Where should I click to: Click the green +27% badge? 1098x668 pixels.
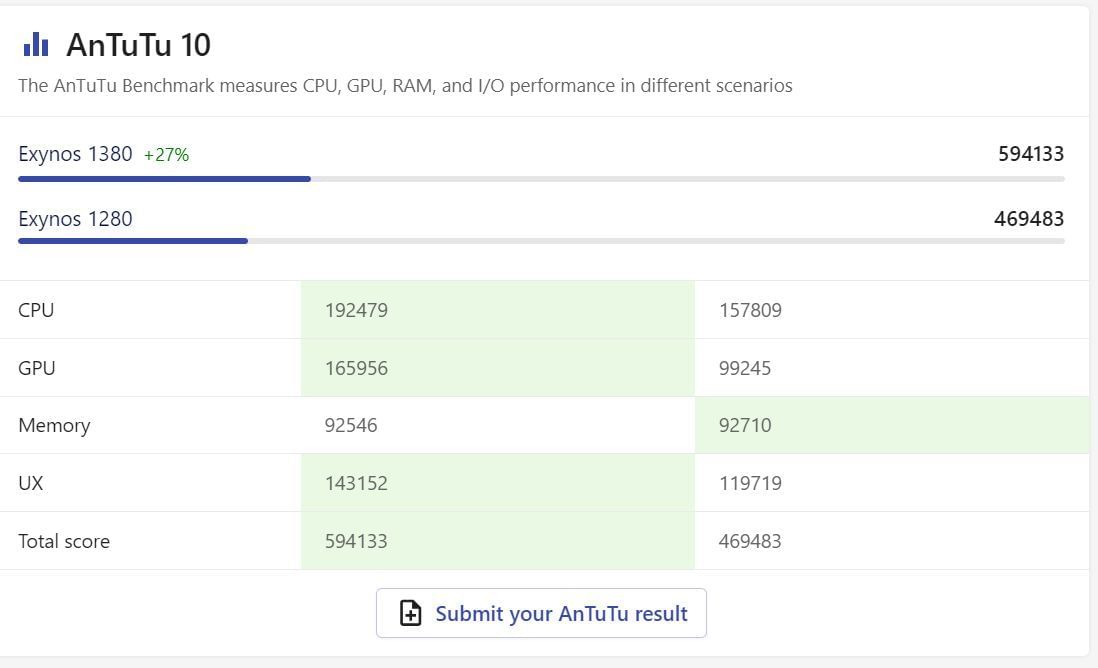click(x=166, y=155)
